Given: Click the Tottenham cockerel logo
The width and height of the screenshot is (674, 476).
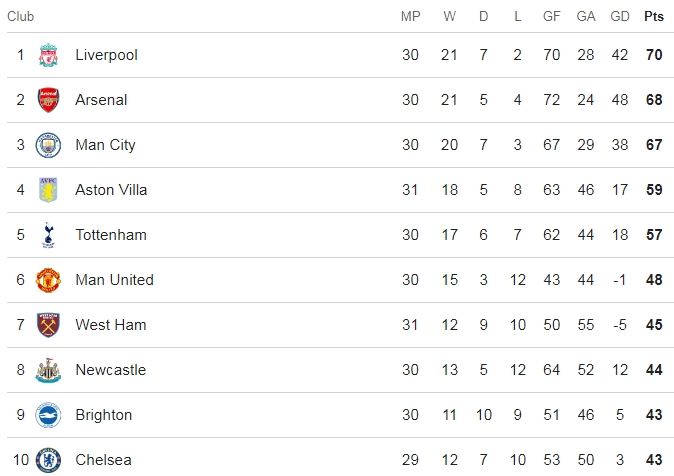Looking at the screenshot, I should point(48,235).
